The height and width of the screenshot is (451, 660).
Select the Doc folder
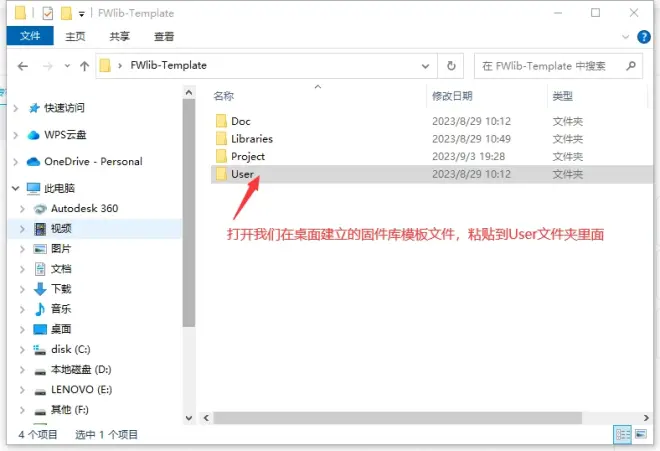point(431,121)
